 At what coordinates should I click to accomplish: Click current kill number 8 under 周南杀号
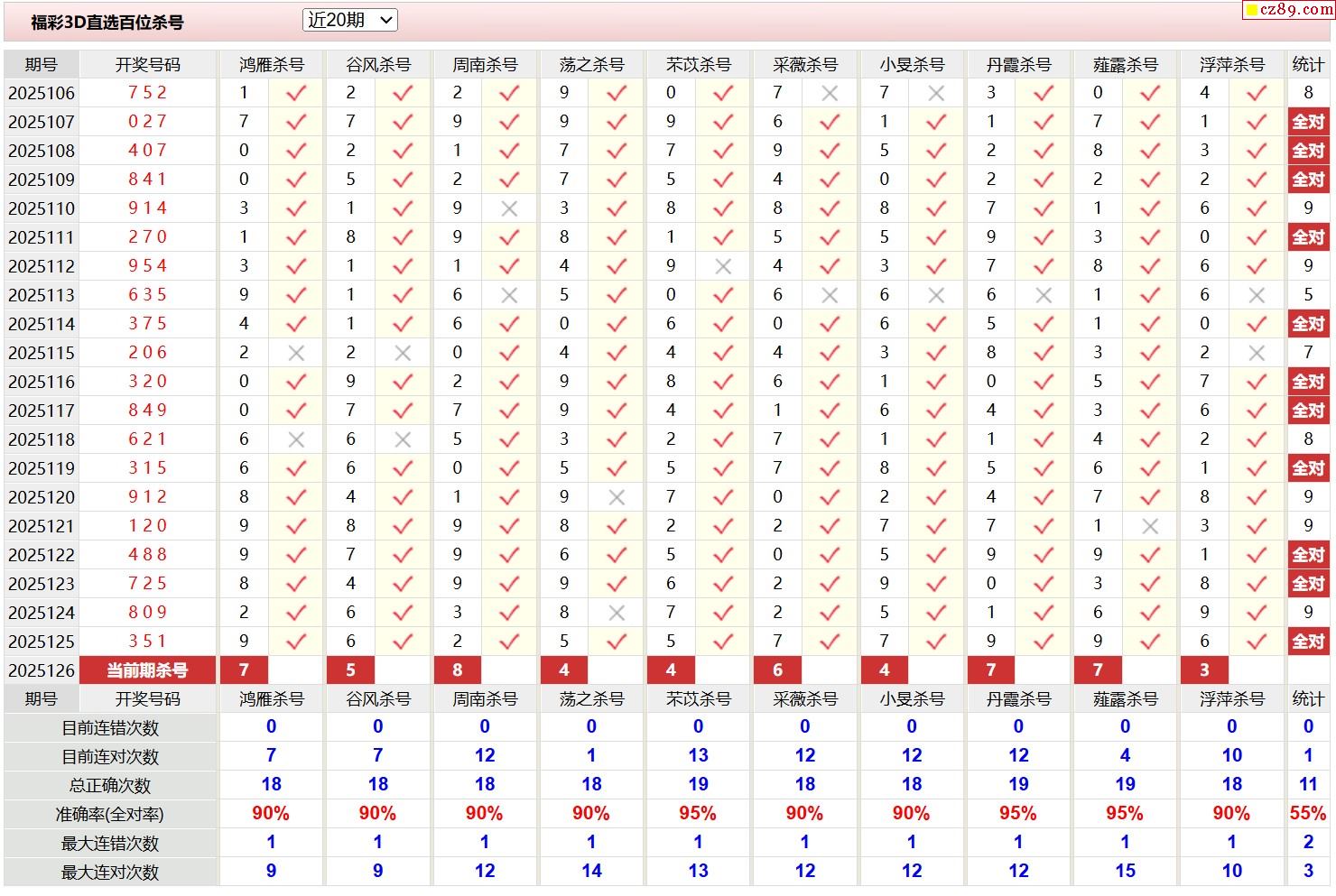coord(458,670)
